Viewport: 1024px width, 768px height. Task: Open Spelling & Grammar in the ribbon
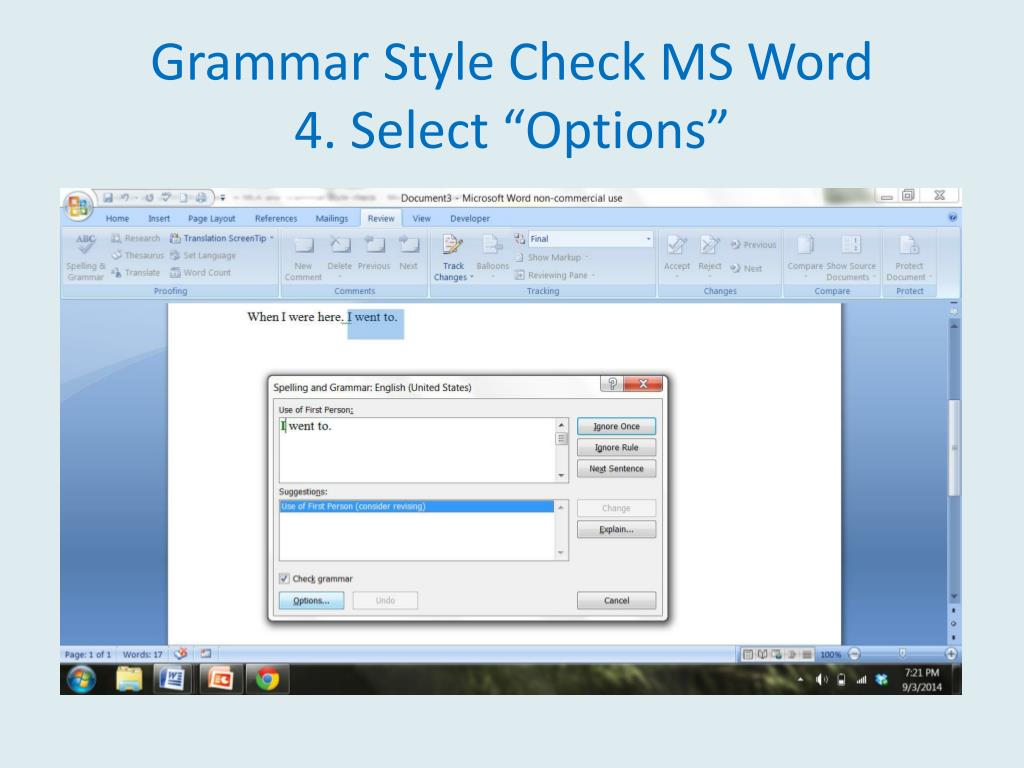tap(85, 257)
